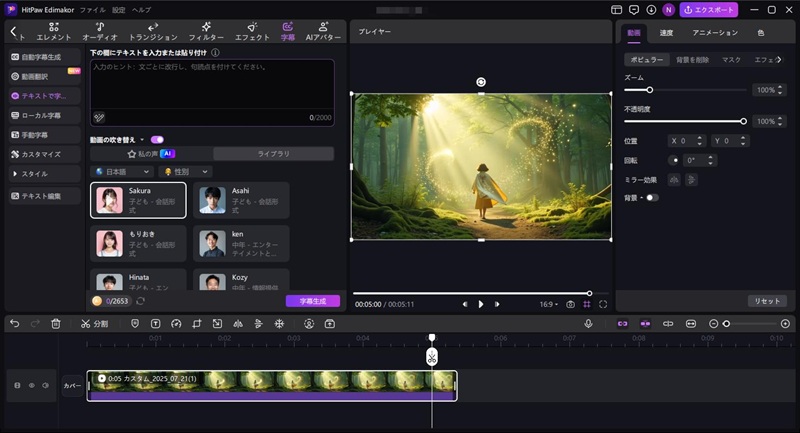800x433 pixels.
Task: Delete the selected clip with trash icon
Action: 56,324
